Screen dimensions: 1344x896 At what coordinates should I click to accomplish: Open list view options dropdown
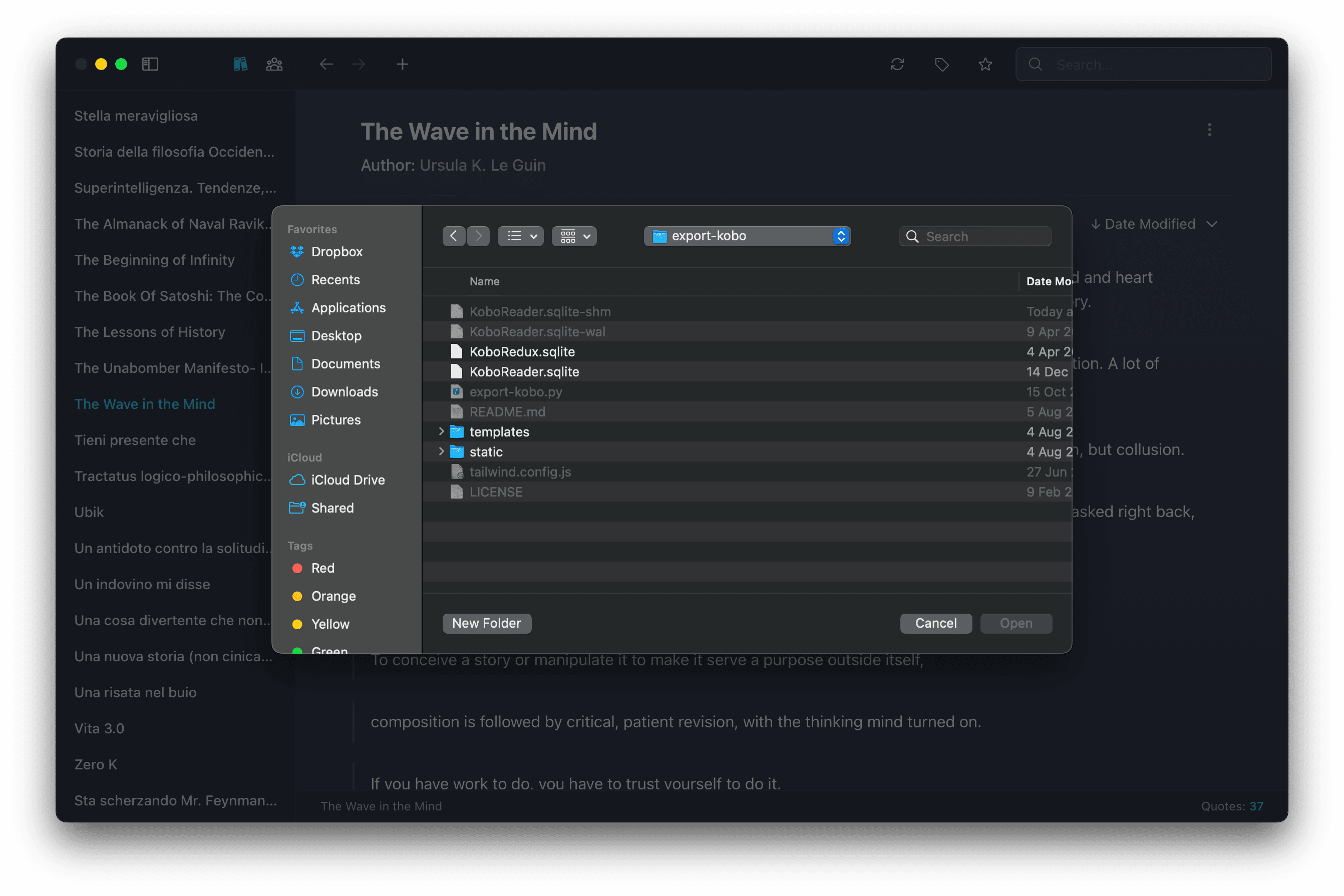[x=520, y=236]
